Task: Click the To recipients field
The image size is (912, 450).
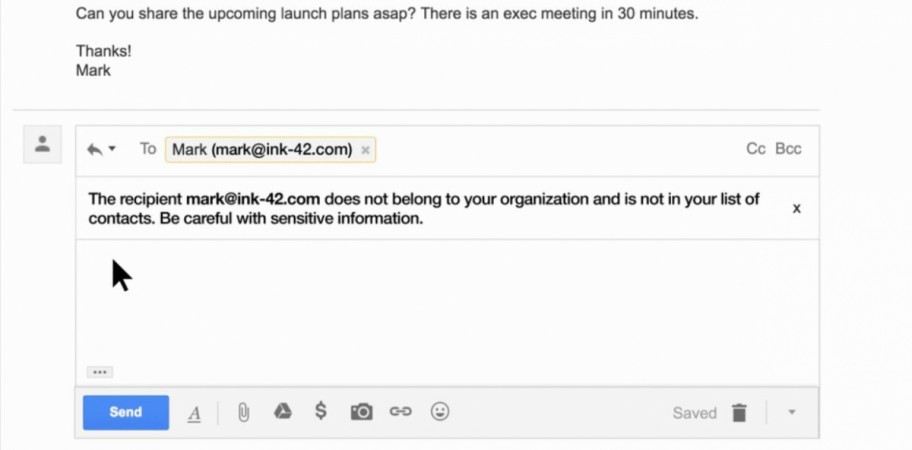Action: [558, 150]
